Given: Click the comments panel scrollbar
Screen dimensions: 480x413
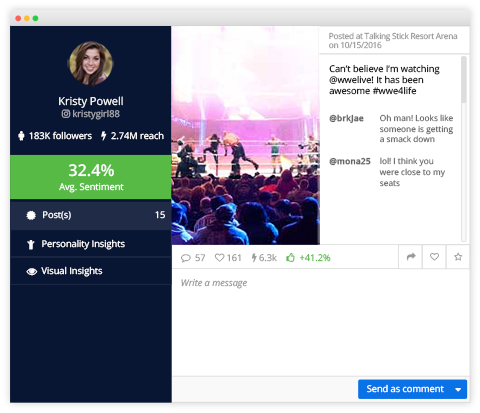Looking at the screenshot, I should coord(464,148).
